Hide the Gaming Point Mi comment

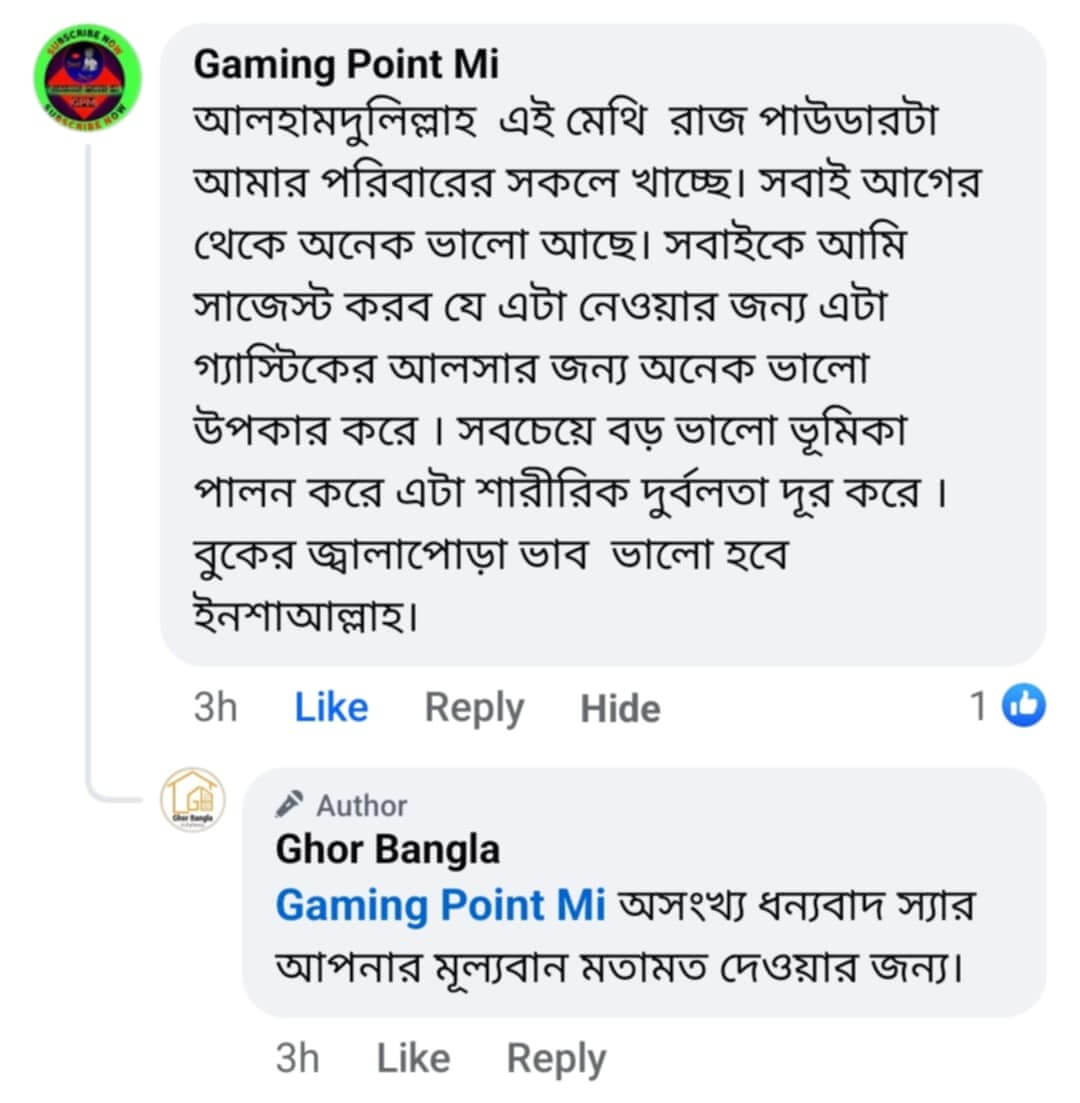pos(620,709)
